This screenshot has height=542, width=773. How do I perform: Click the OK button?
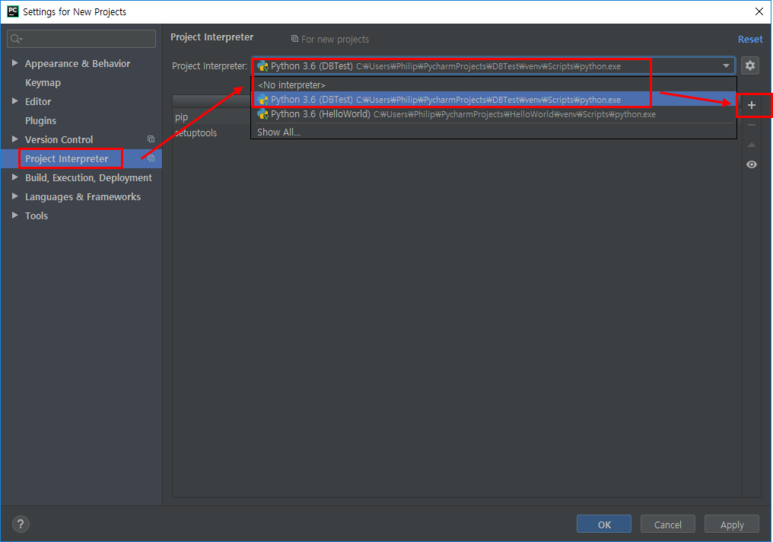(604, 524)
